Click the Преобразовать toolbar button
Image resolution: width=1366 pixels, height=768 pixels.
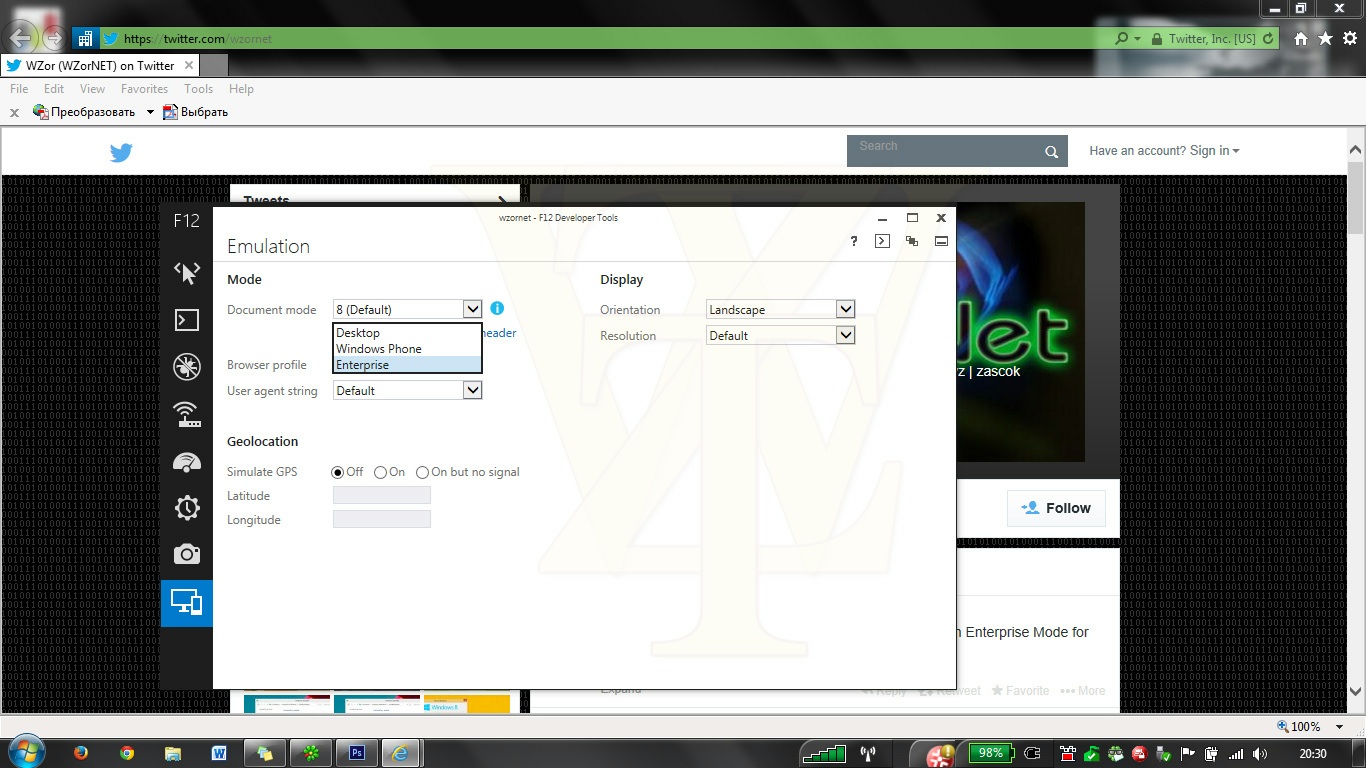(84, 112)
